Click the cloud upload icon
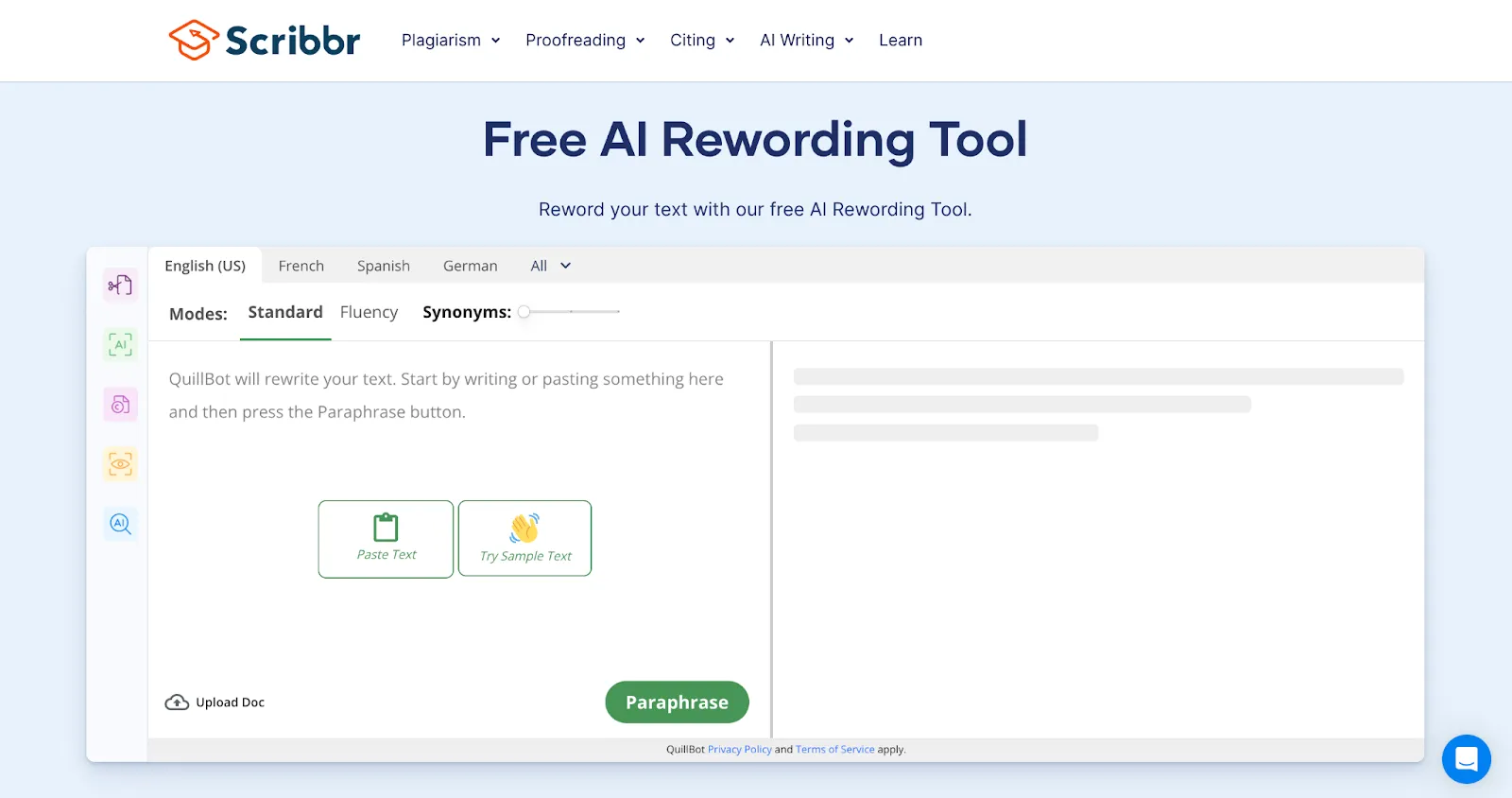Viewport: 1512px width, 798px height. [177, 703]
